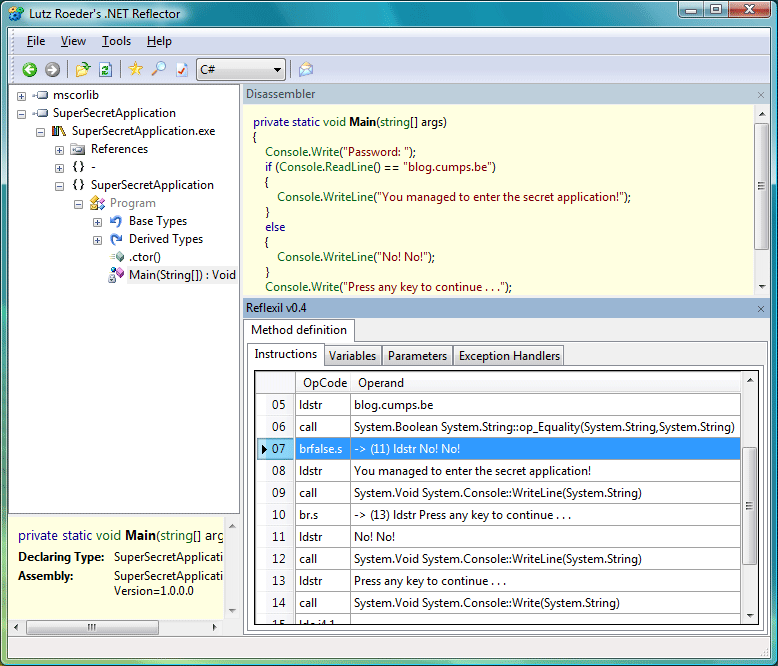Open Search with the magnifier icon

click(158, 69)
